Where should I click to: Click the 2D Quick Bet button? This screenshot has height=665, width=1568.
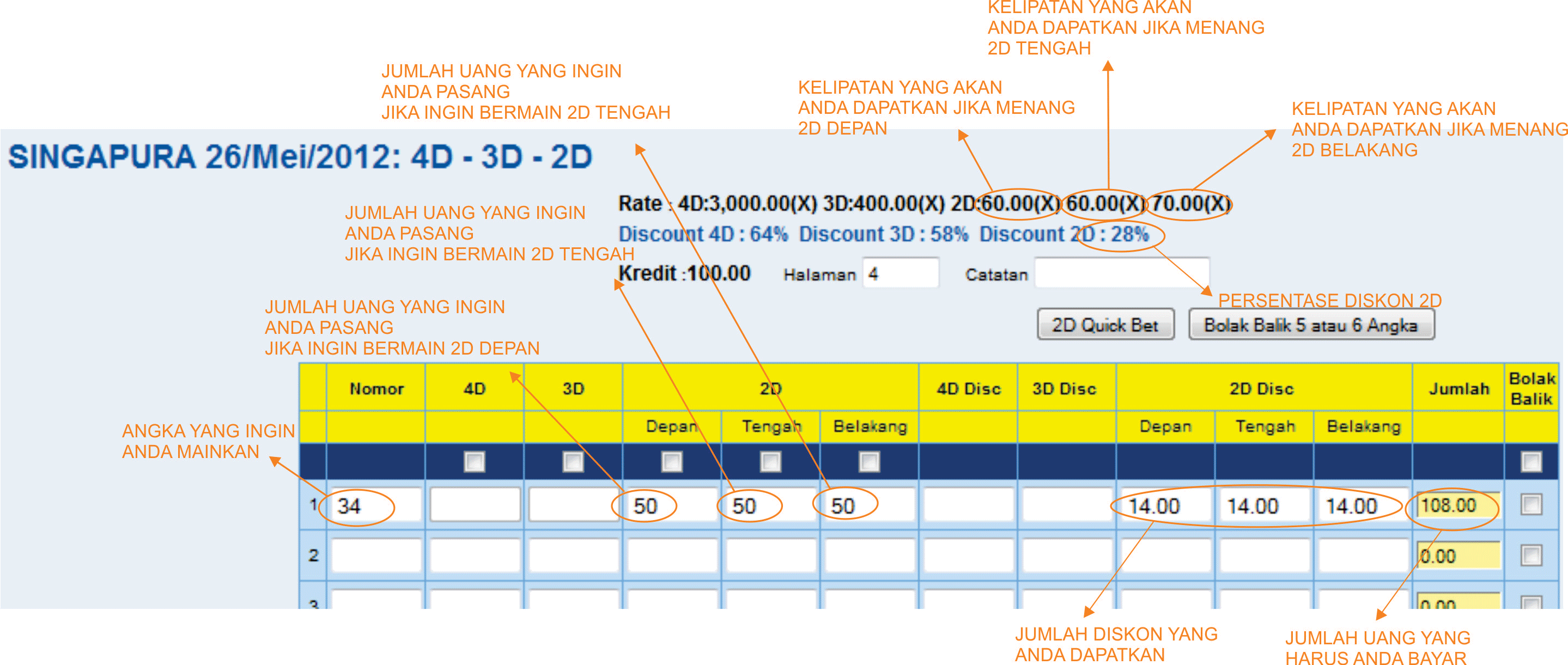pos(1105,324)
